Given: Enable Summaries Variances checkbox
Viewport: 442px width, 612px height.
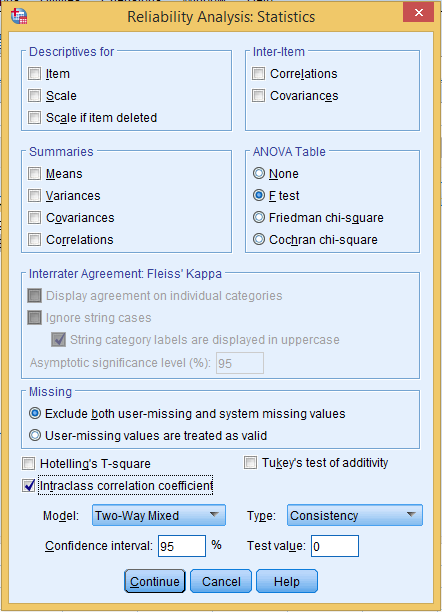Looking at the screenshot, I should tap(34, 196).
